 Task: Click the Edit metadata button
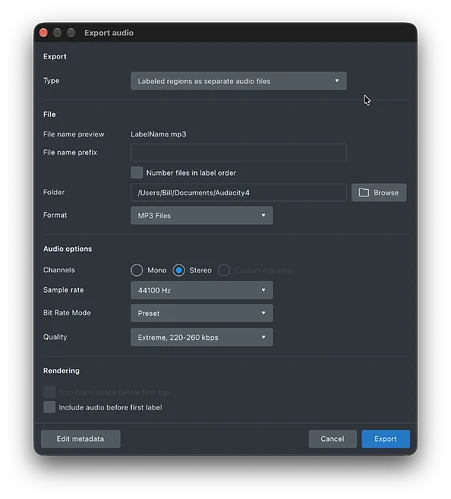(x=80, y=439)
